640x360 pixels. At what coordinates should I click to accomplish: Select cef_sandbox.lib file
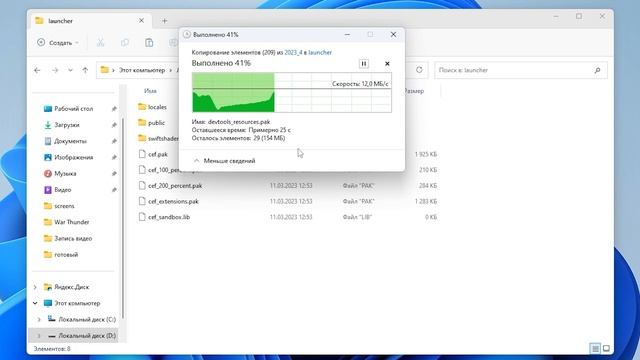[x=164, y=217]
